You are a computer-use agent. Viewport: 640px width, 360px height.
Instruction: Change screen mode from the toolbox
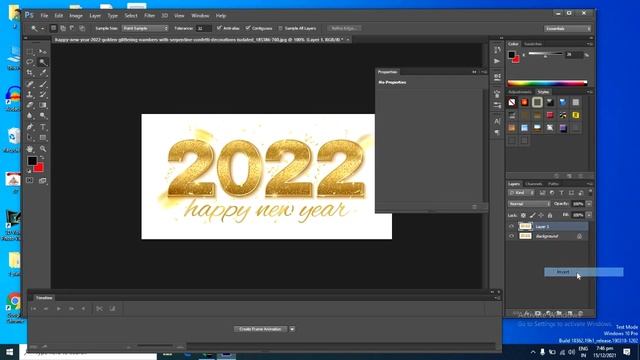coord(43,180)
